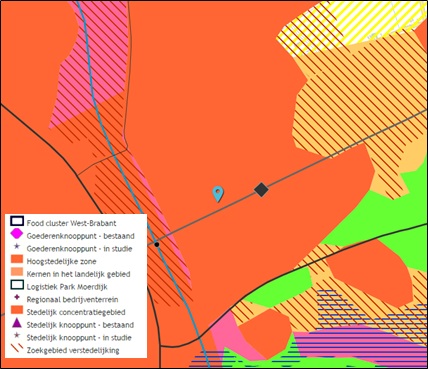Click the Regionaal bedrijventerrein cross symbol
The height and width of the screenshot is (369, 428).
coord(17,298)
